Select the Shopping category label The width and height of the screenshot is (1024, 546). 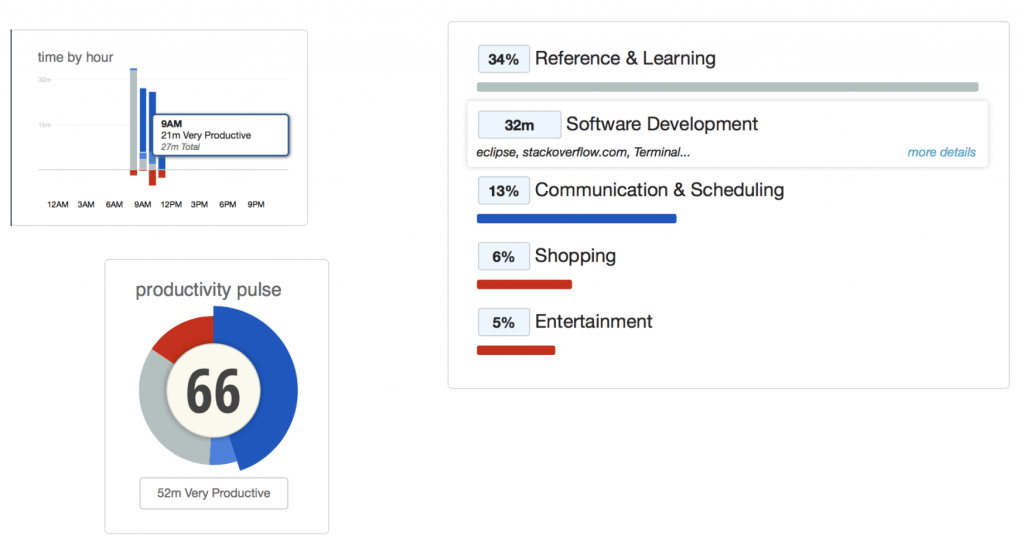575,256
